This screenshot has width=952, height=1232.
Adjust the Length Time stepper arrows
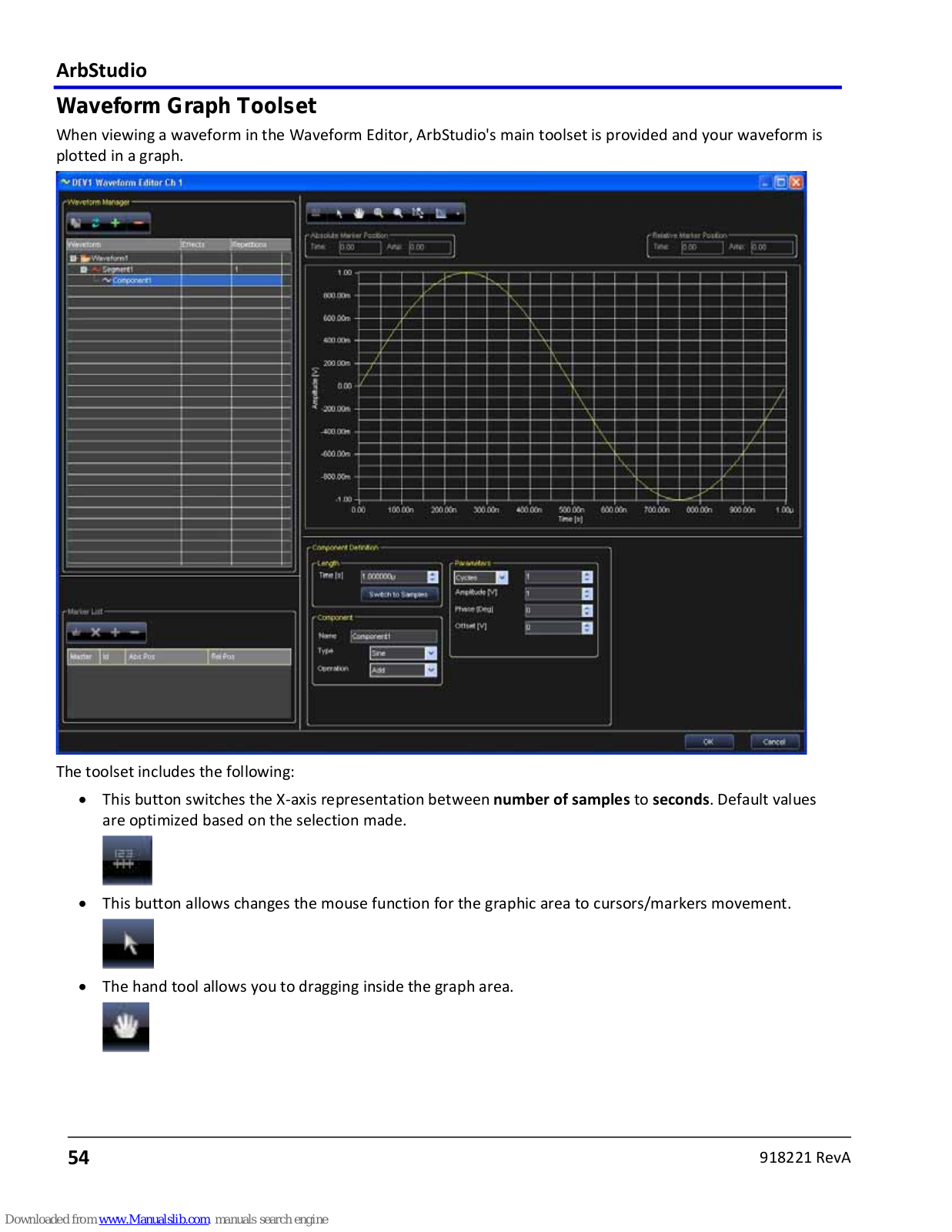pos(433,577)
